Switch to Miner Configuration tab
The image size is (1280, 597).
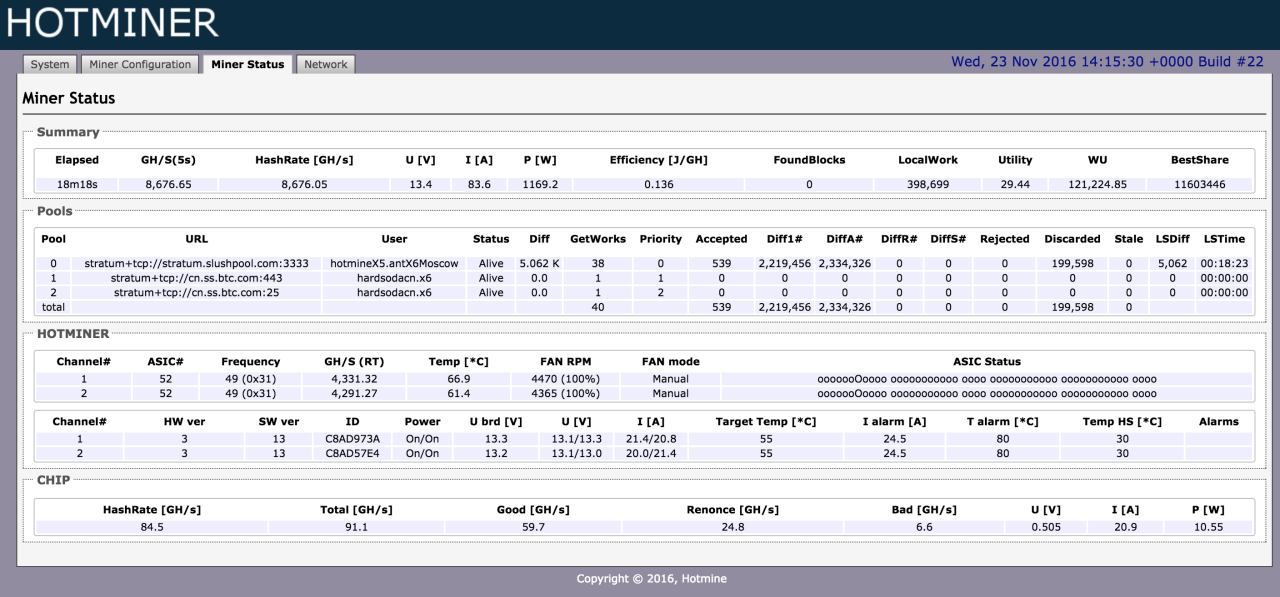(140, 64)
